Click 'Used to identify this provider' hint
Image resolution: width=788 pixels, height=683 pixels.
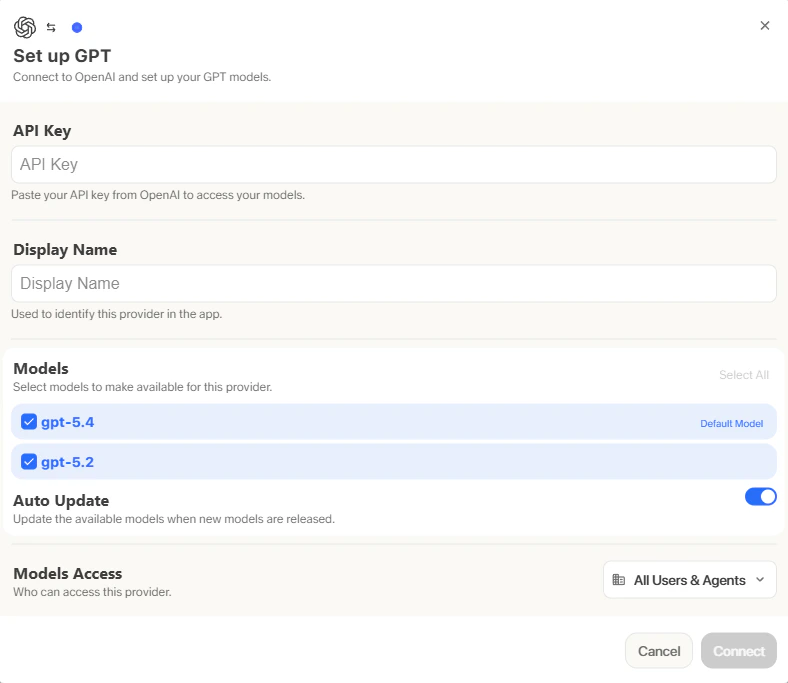click(117, 314)
